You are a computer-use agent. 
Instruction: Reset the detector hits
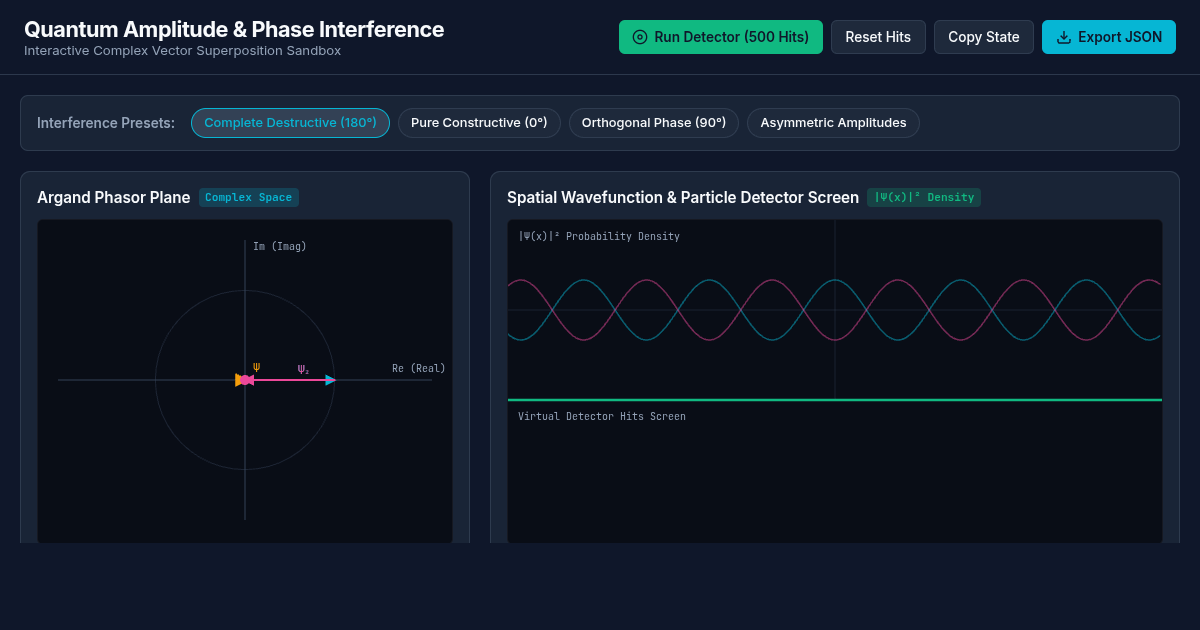point(878,37)
